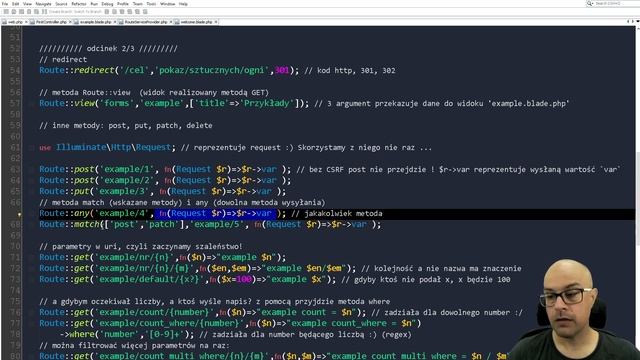Click the '[0-9]+' regex string
The height and width of the screenshot is (360, 640).
(164, 335)
